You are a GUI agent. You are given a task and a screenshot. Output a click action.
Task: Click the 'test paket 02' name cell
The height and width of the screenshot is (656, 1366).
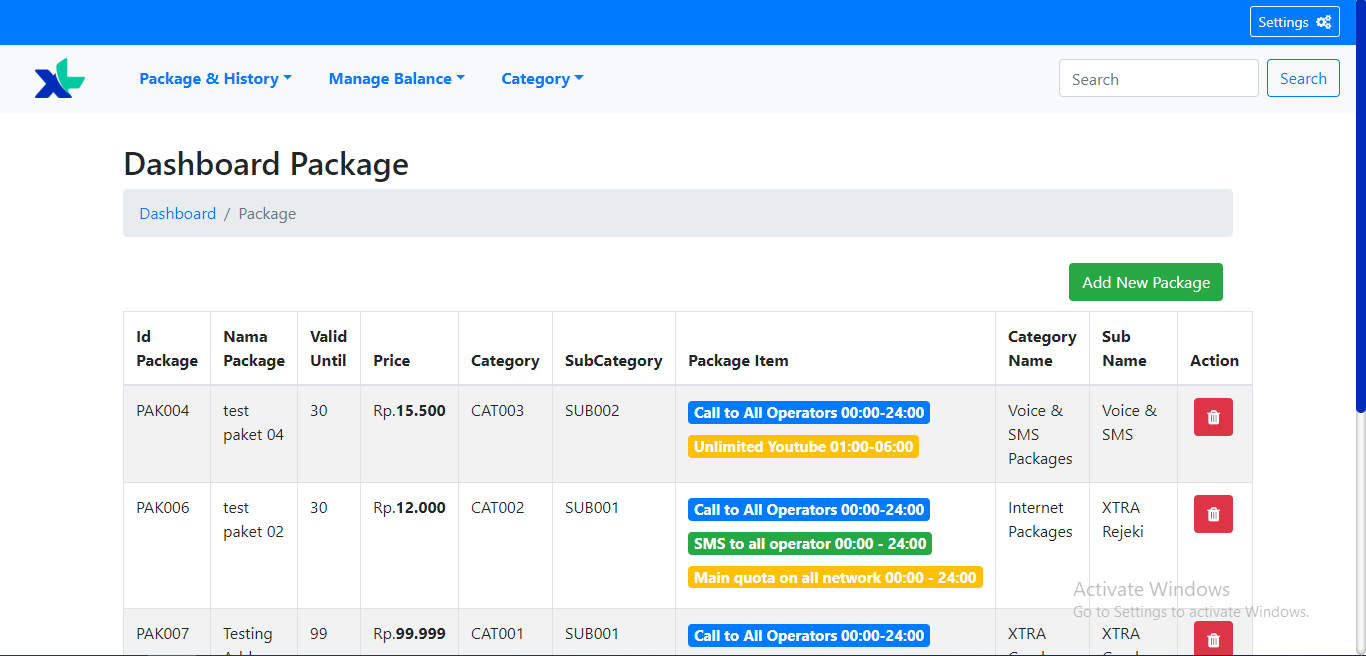254,546
